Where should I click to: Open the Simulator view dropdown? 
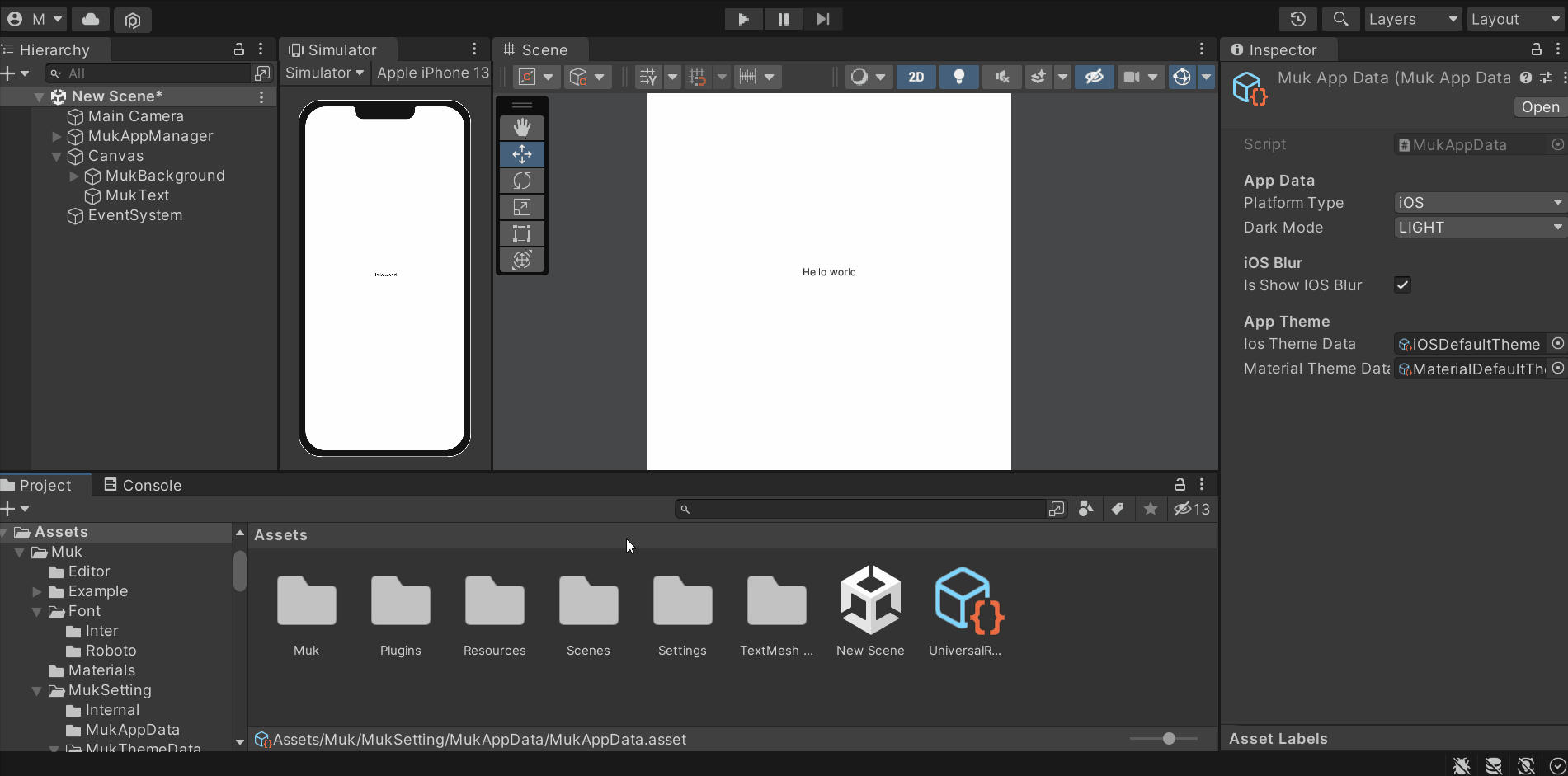point(324,73)
